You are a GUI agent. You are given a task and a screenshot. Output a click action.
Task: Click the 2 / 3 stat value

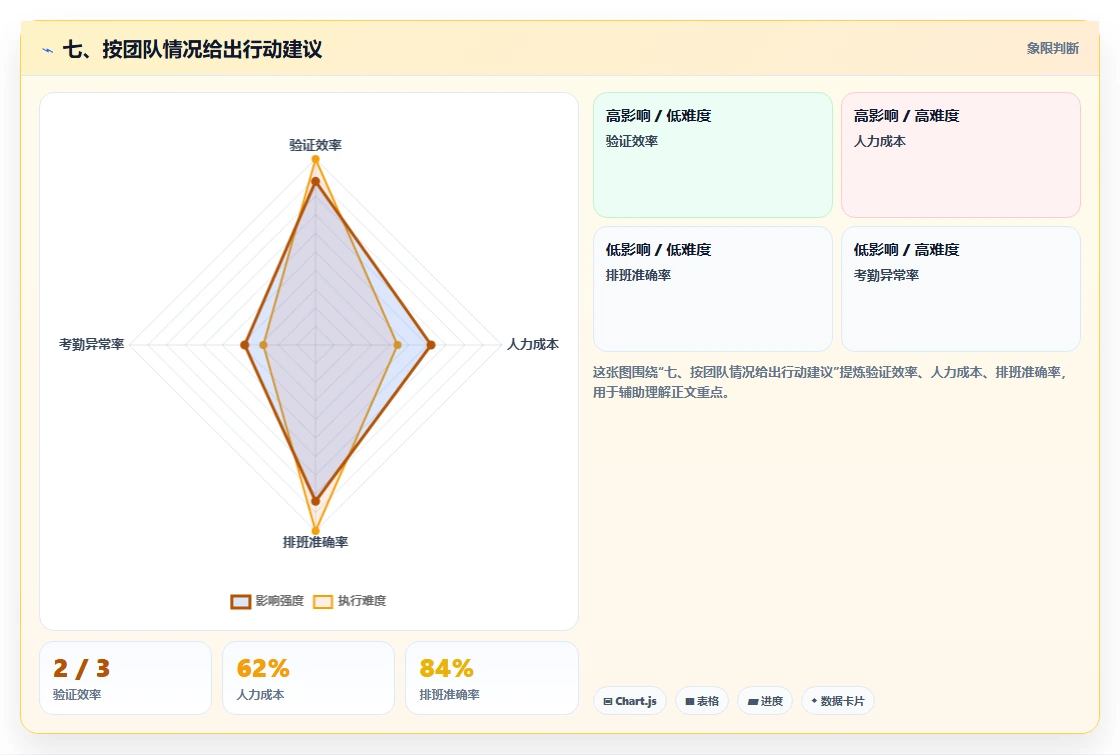pyautogui.click(x=81, y=669)
